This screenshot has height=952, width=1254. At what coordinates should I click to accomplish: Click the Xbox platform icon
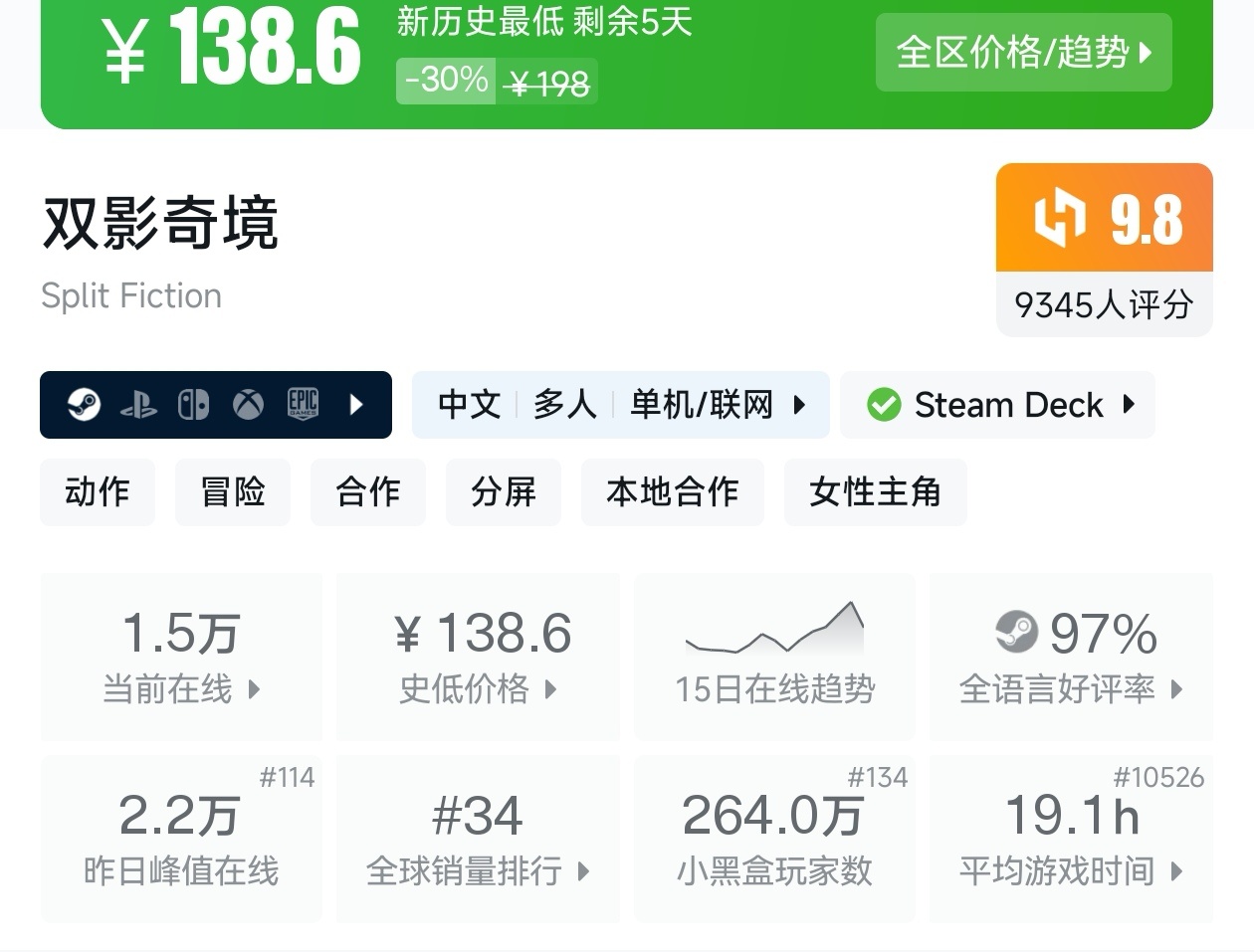pyautogui.click(x=248, y=405)
